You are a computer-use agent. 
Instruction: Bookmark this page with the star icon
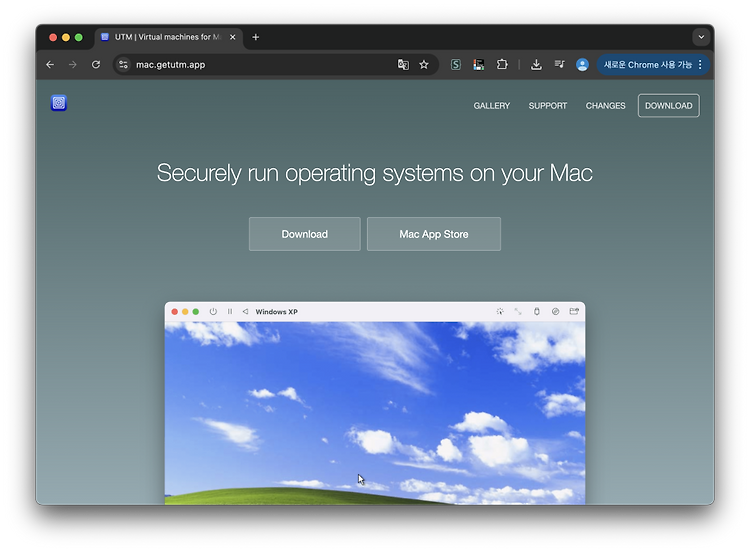point(424,65)
